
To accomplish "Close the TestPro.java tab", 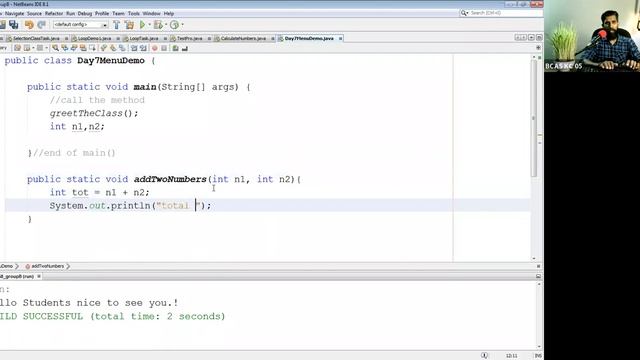I will click(209, 38).
